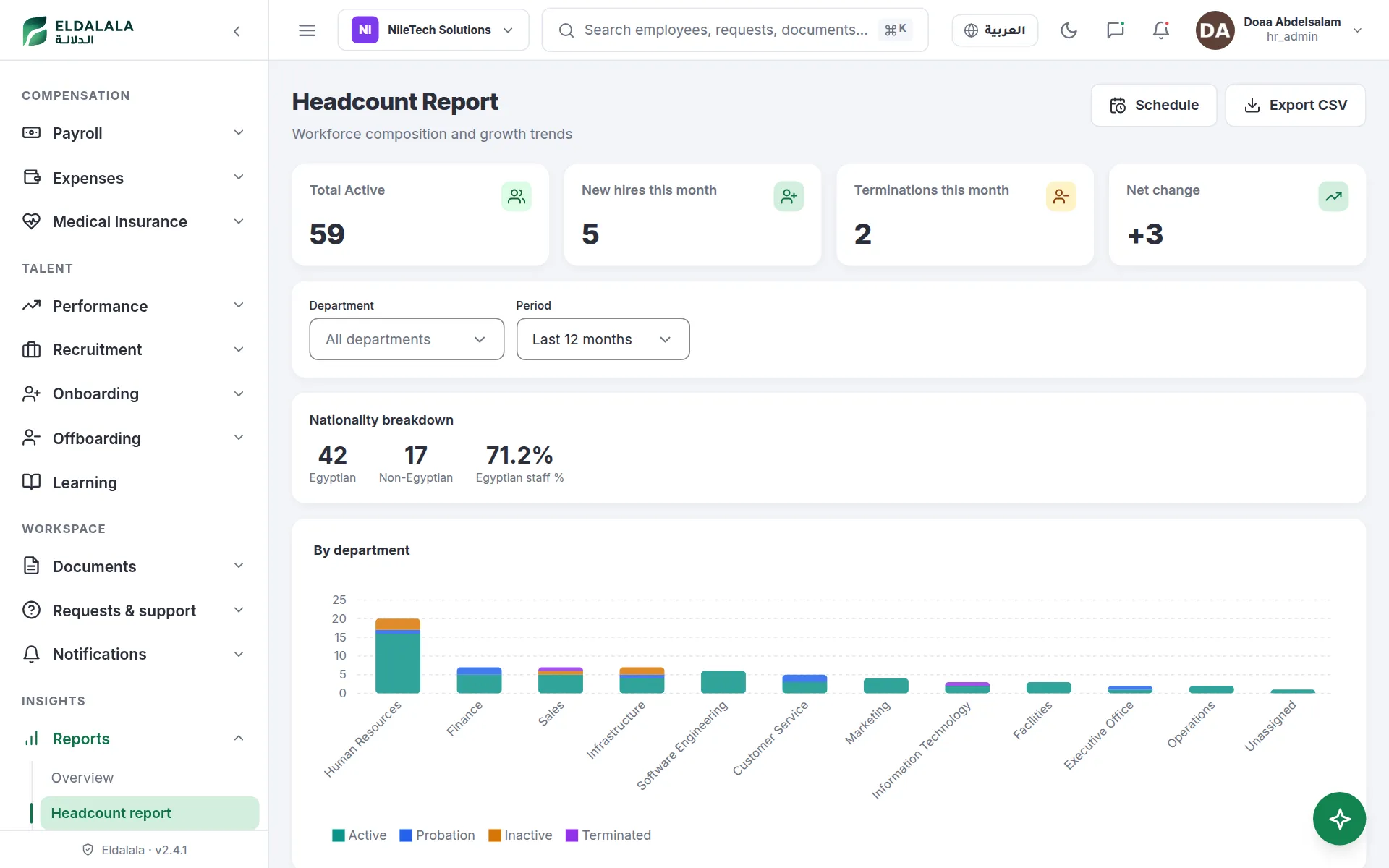The height and width of the screenshot is (868, 1389).
Task: Open the NileTech Solutions company switcher
Action: 433,30
